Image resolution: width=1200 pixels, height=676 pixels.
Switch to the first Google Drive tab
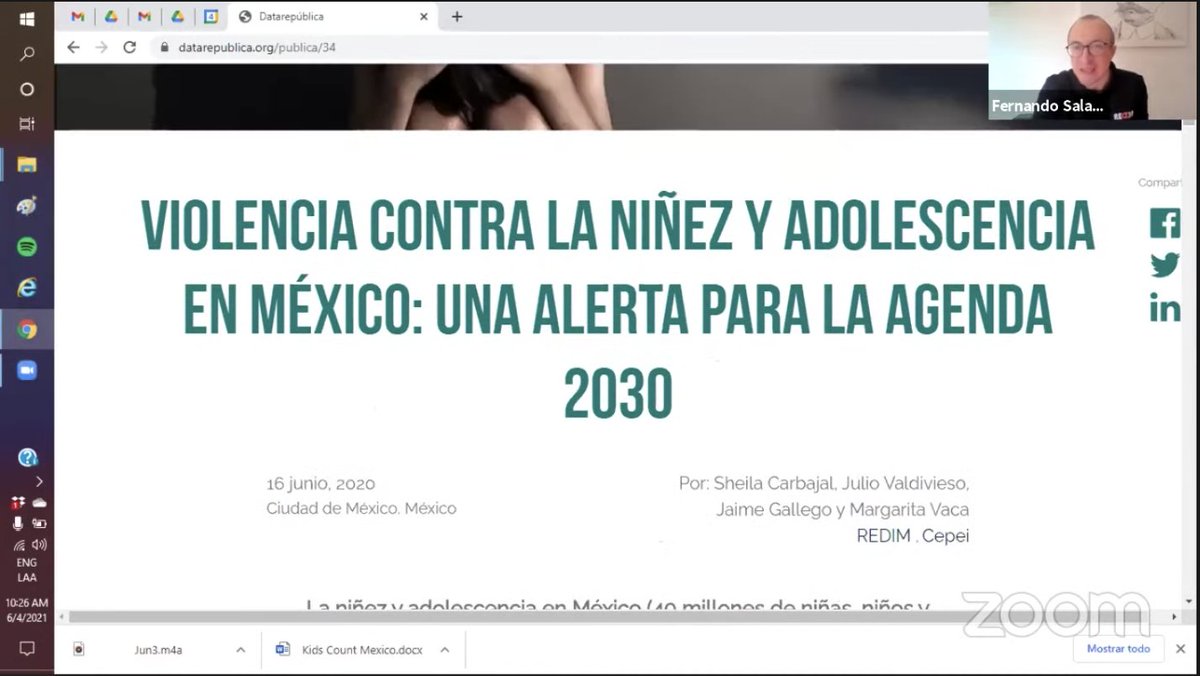click(111, 16)
